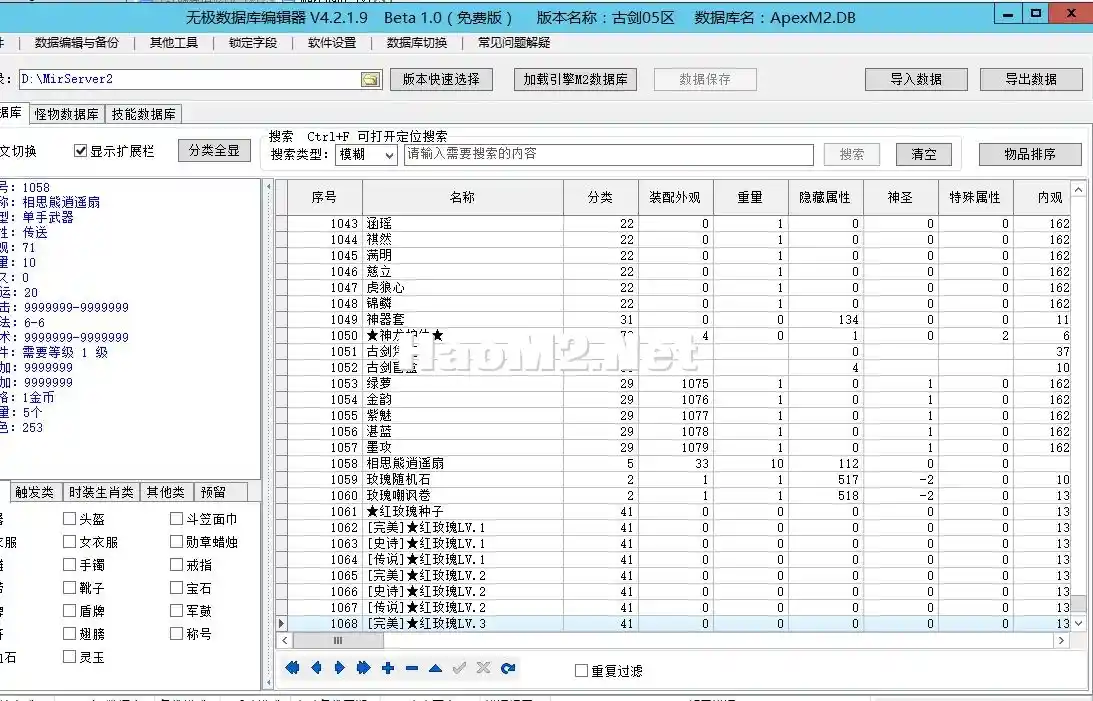1093x701 pixels.
Task: Click 分类 column header
Action: pos(601,198)
